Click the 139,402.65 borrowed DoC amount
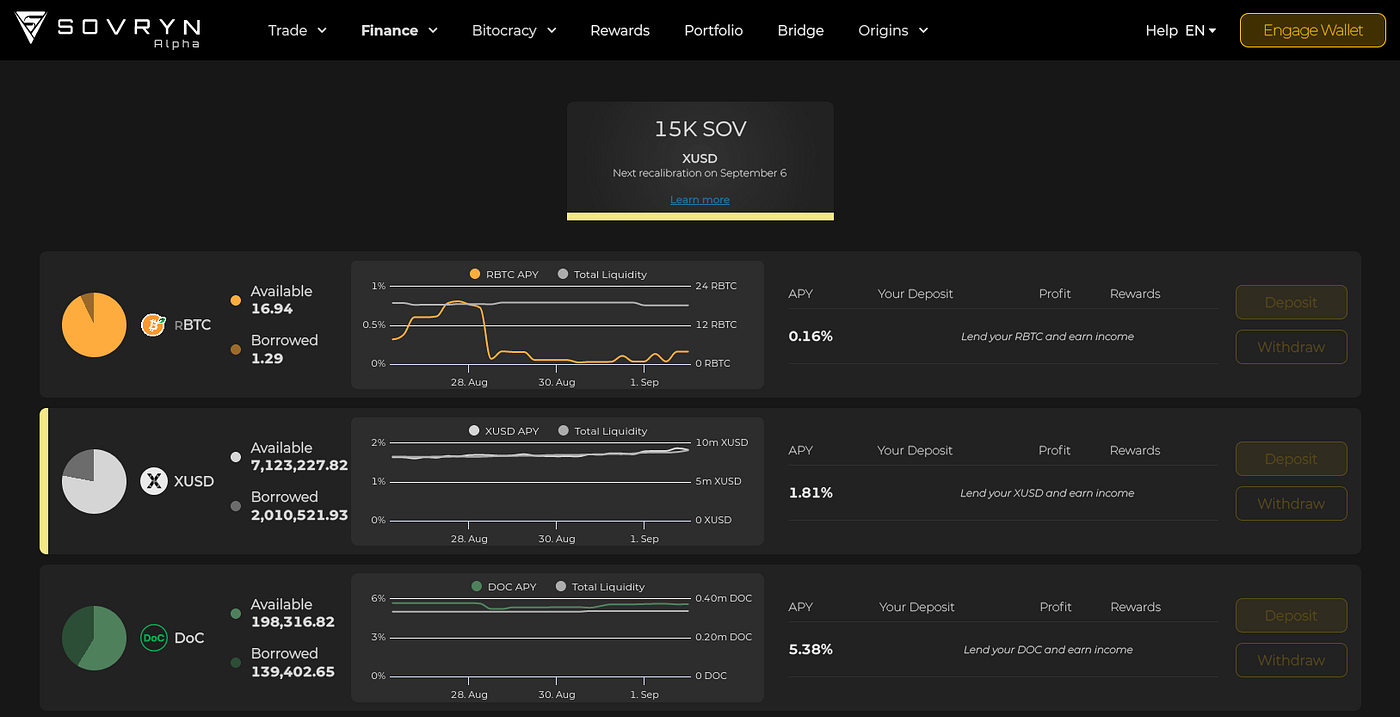Viewport: 1400px width, 717px height. tap(293, 671)
